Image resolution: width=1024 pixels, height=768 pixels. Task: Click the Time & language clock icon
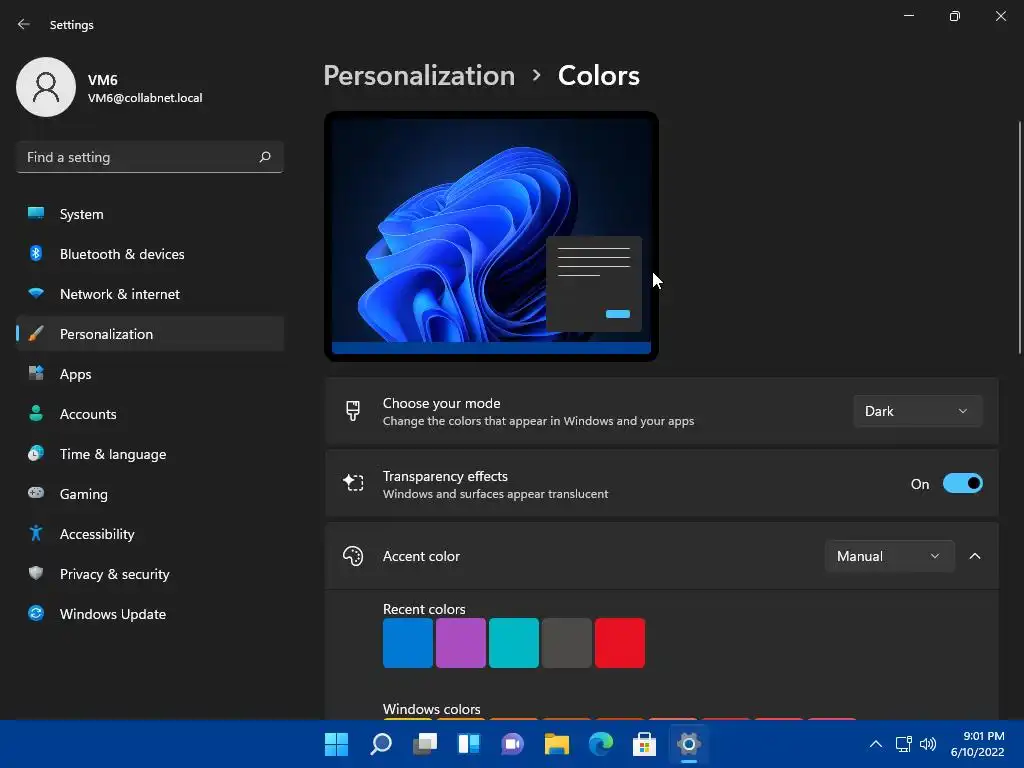(36, 453)
